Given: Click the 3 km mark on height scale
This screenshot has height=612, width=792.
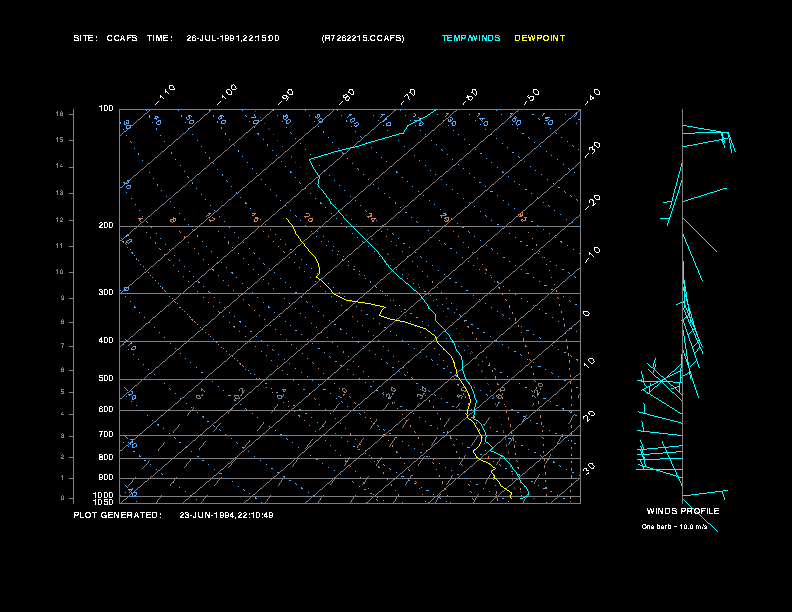Looking at the screenshot, I should point(63,436).
